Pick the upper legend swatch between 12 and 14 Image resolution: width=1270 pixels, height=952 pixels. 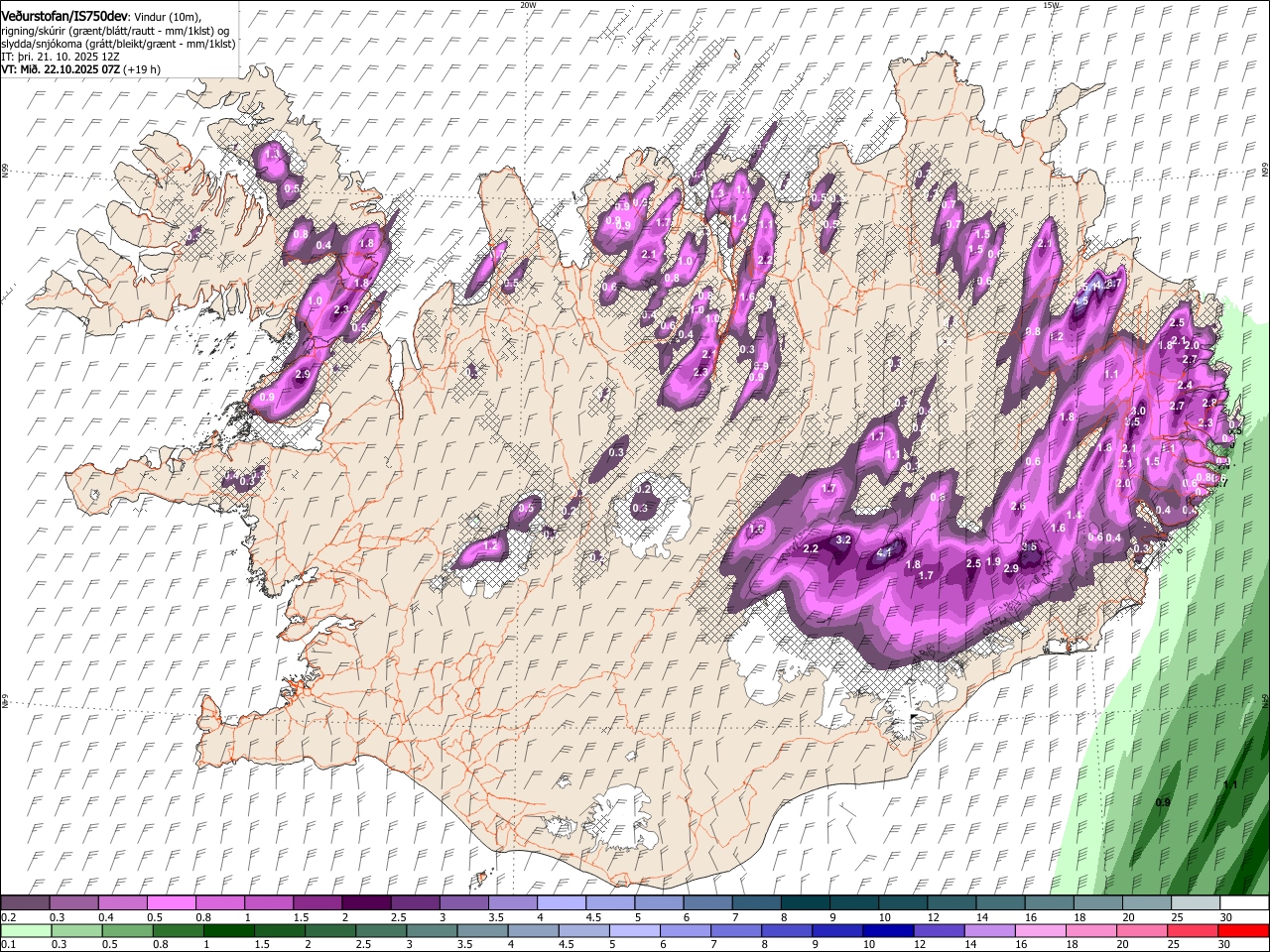(x=950, y=903)
